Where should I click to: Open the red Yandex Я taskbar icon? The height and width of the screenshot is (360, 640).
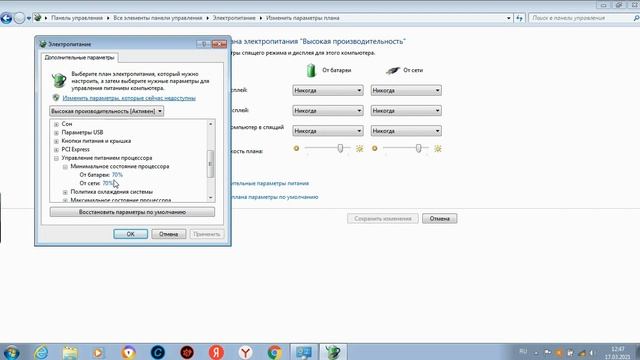(x=216, y=352)
